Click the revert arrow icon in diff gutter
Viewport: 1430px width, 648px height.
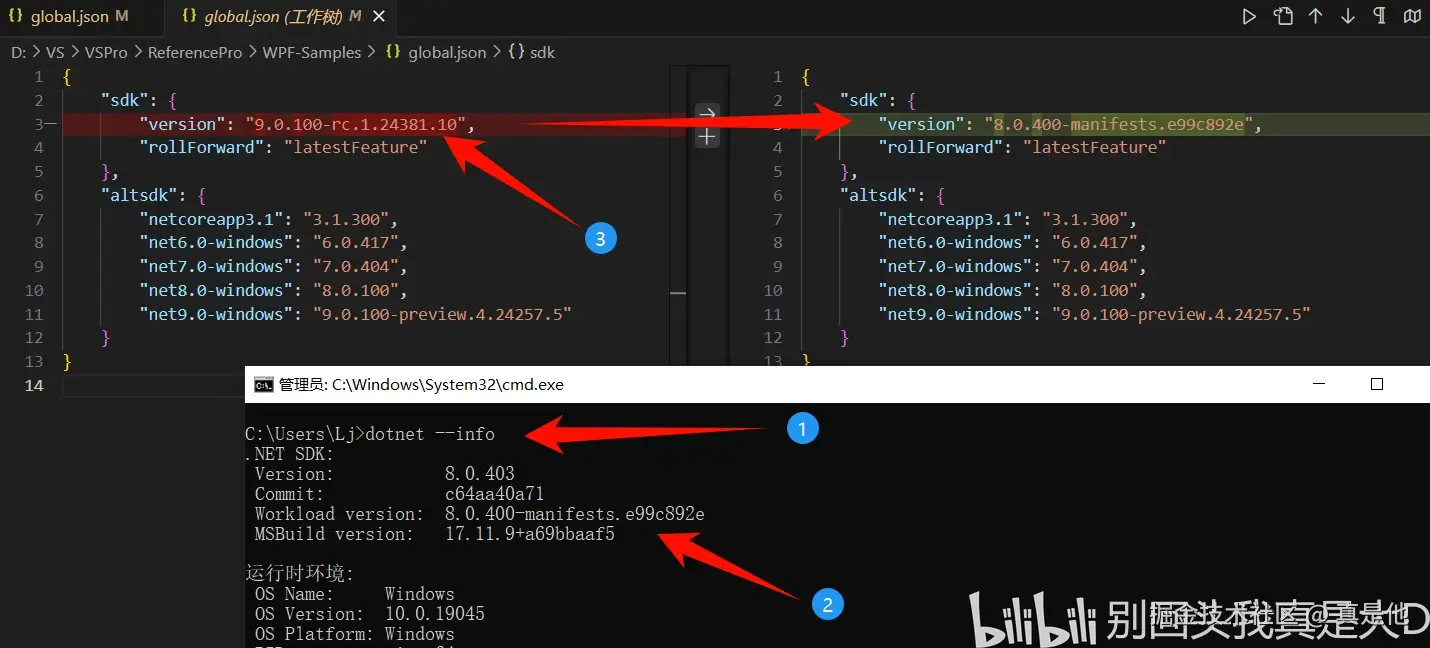pos(707,112)
